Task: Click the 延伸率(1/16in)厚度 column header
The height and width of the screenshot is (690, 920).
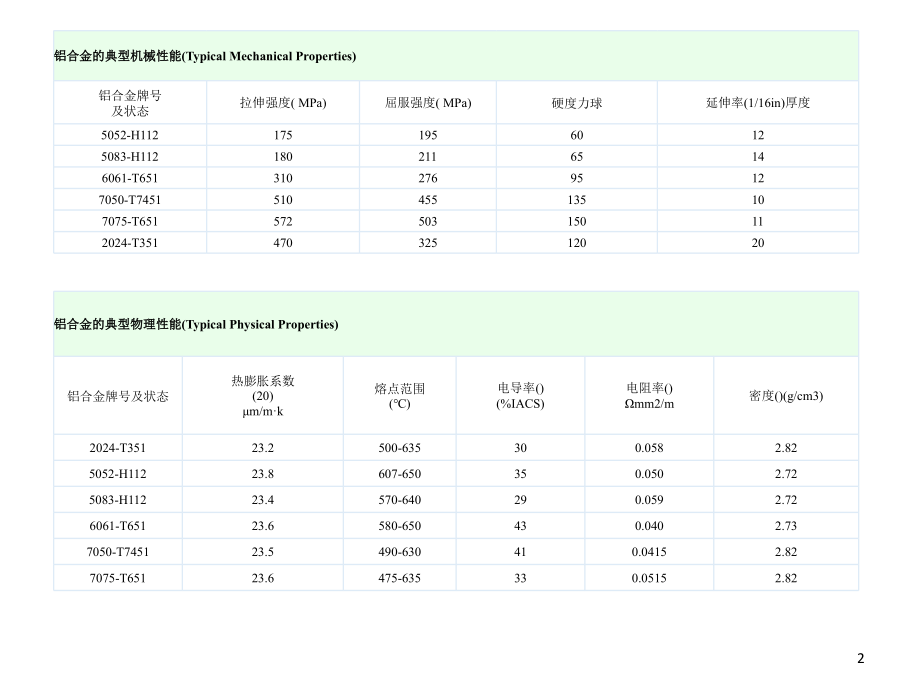Action: pos(757,103)
